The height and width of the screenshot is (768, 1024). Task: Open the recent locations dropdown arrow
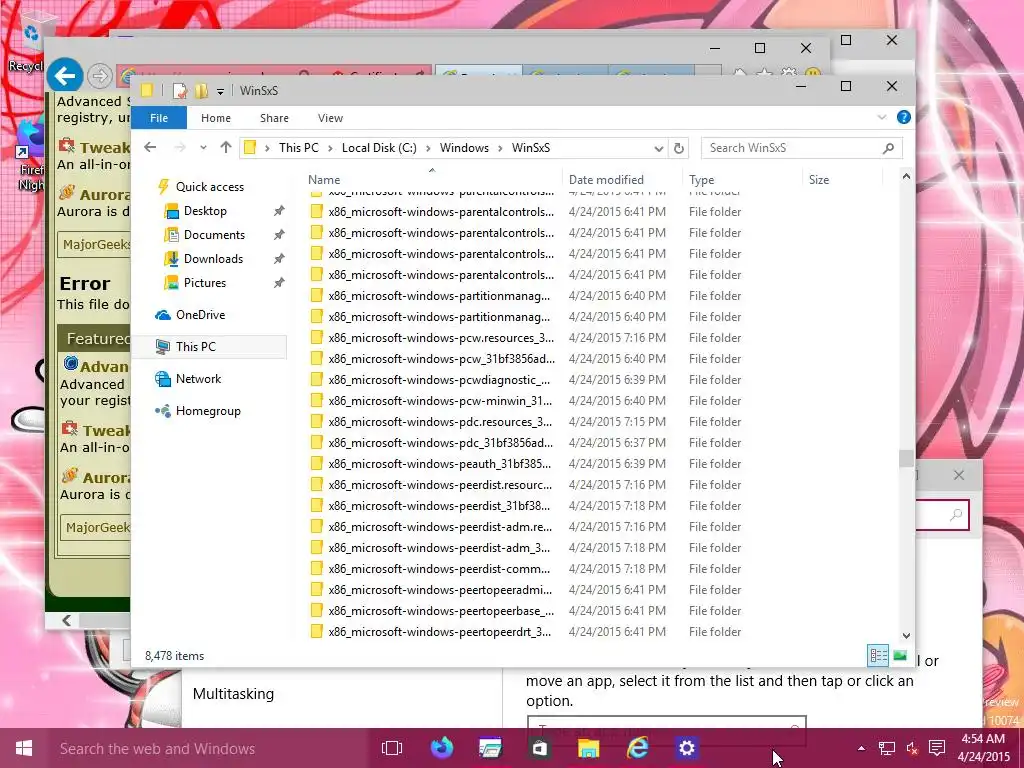click(x=203, y=148)
